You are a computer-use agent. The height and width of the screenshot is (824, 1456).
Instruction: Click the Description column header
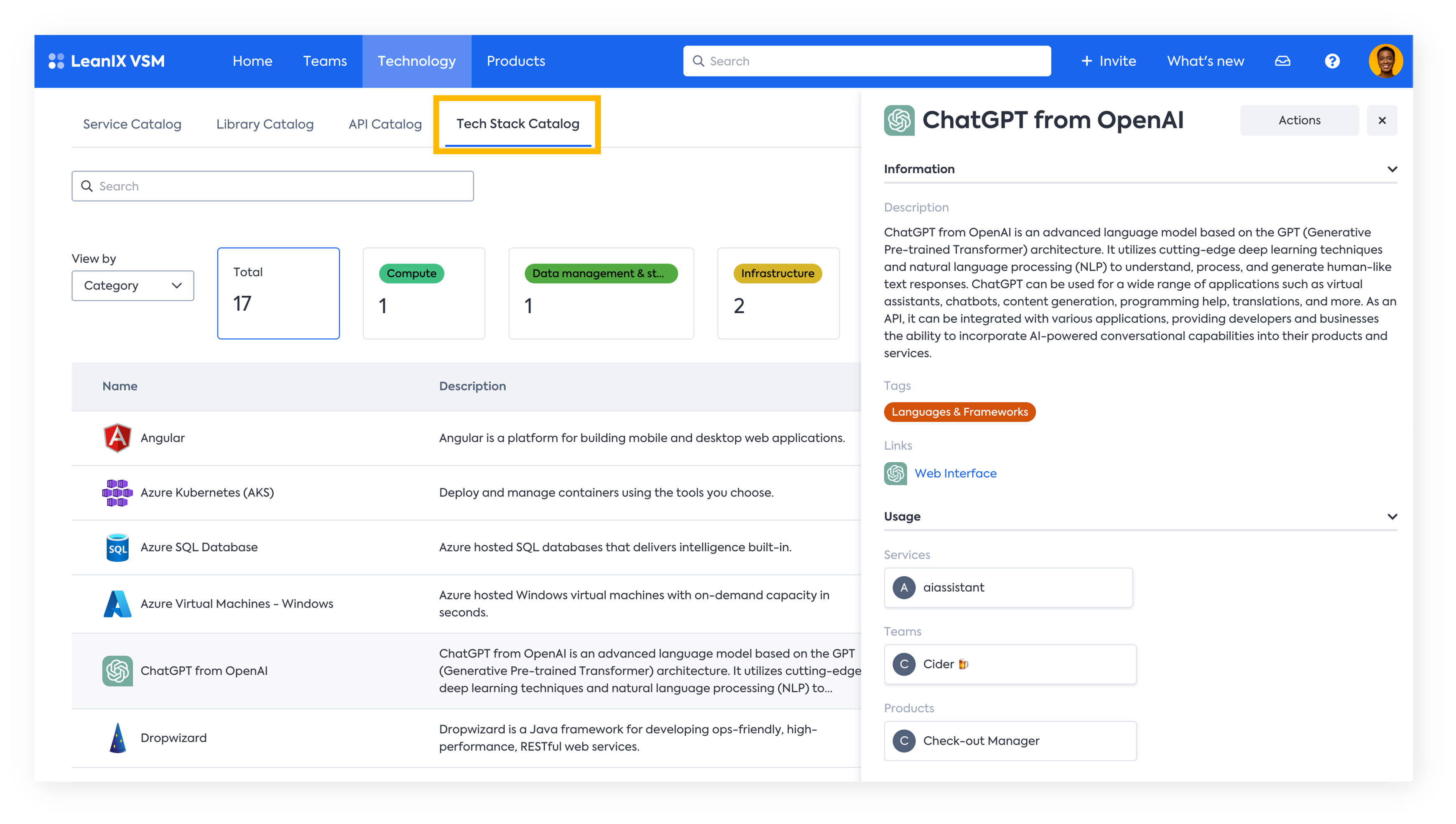tap(472, 386)
